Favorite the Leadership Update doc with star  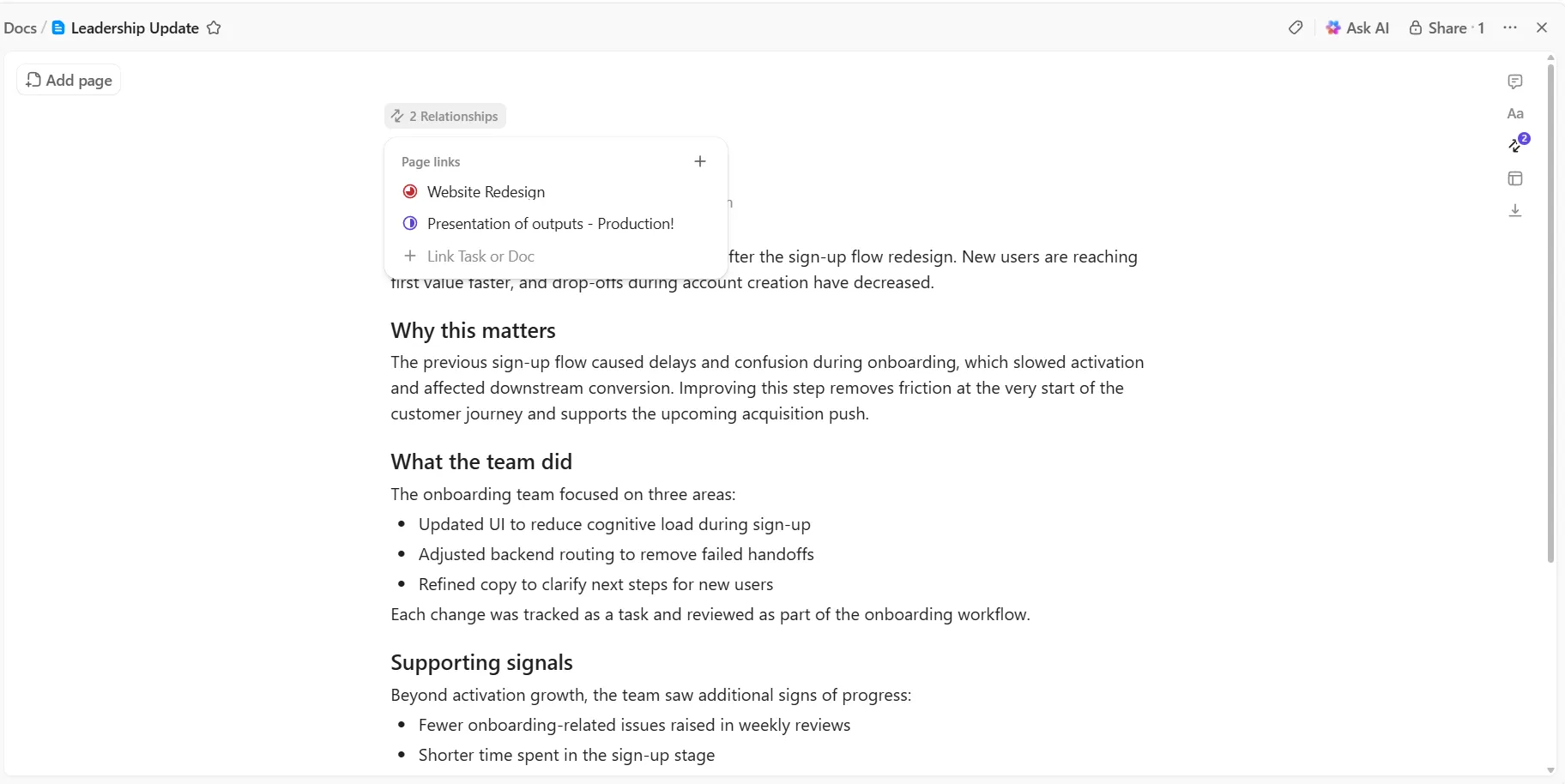(x=214, y=28)
